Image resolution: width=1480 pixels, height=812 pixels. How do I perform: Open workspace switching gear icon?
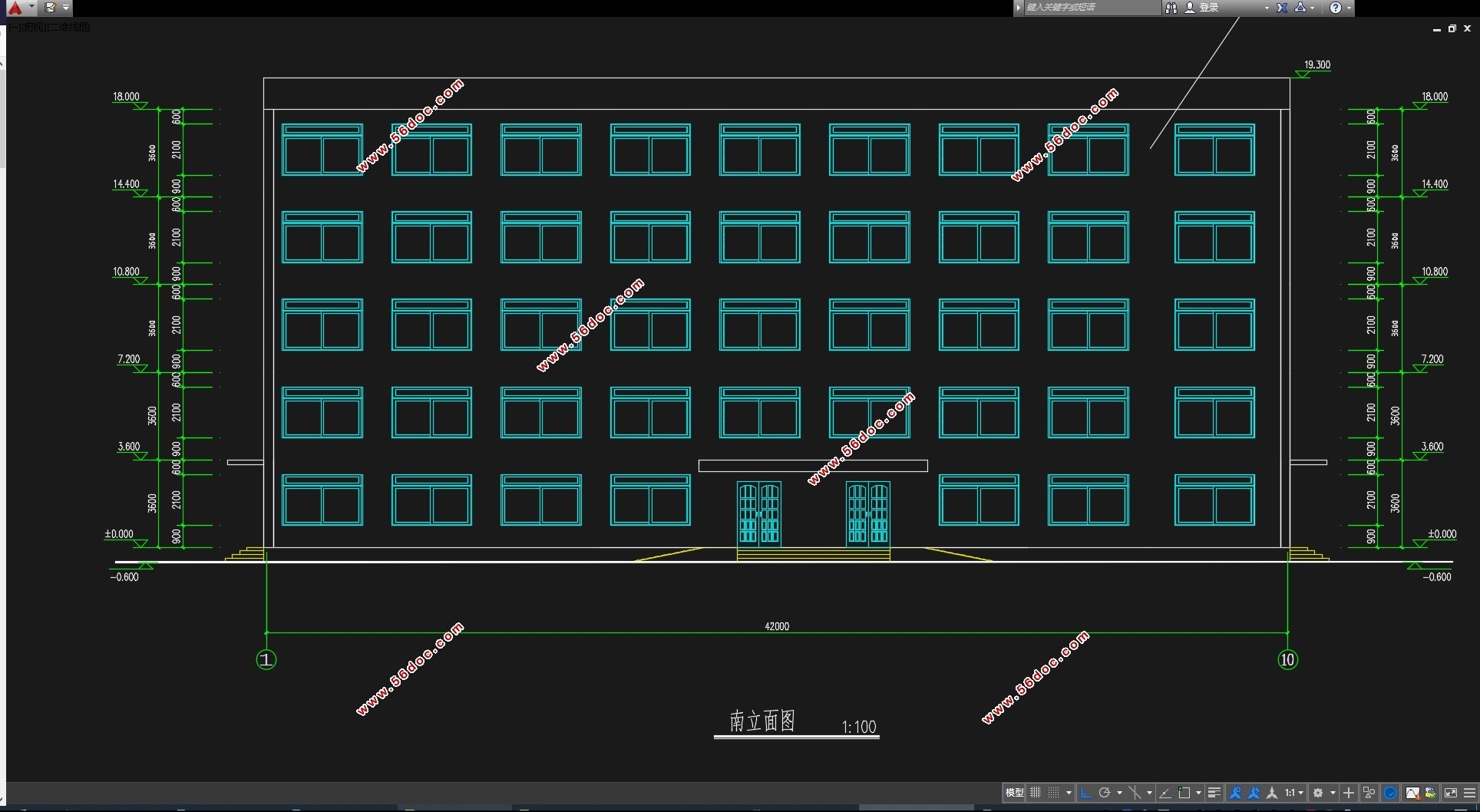pos(1318,793)
